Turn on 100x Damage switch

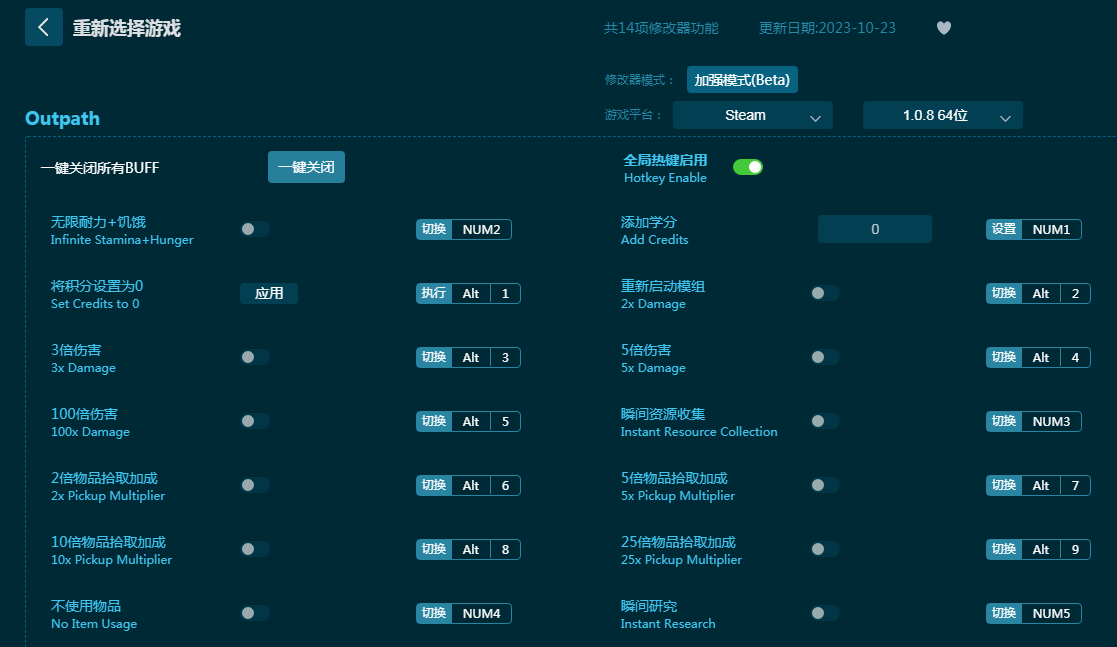255,421
